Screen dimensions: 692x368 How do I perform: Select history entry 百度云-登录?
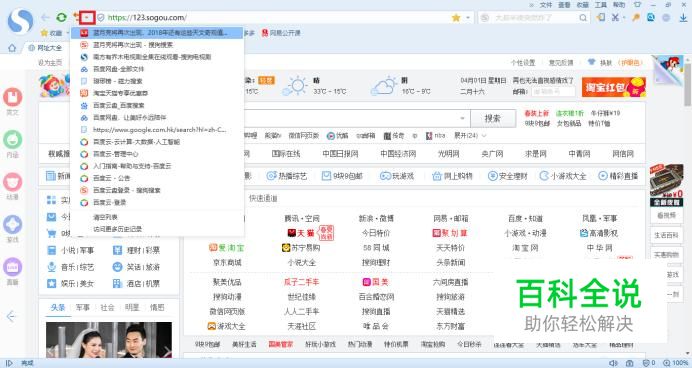point(157,203)
